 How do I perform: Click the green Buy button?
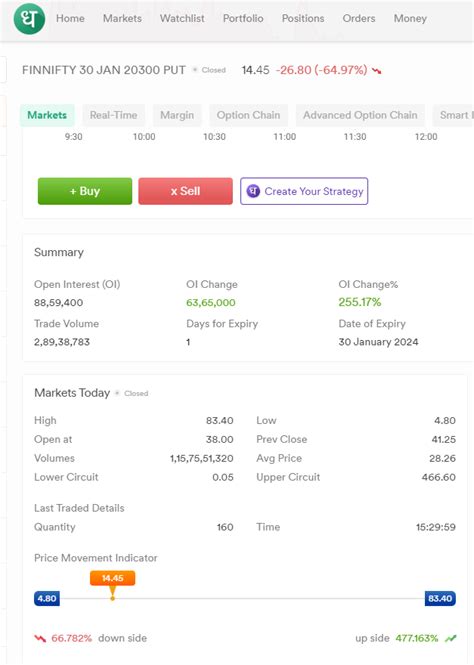point(85,191)
